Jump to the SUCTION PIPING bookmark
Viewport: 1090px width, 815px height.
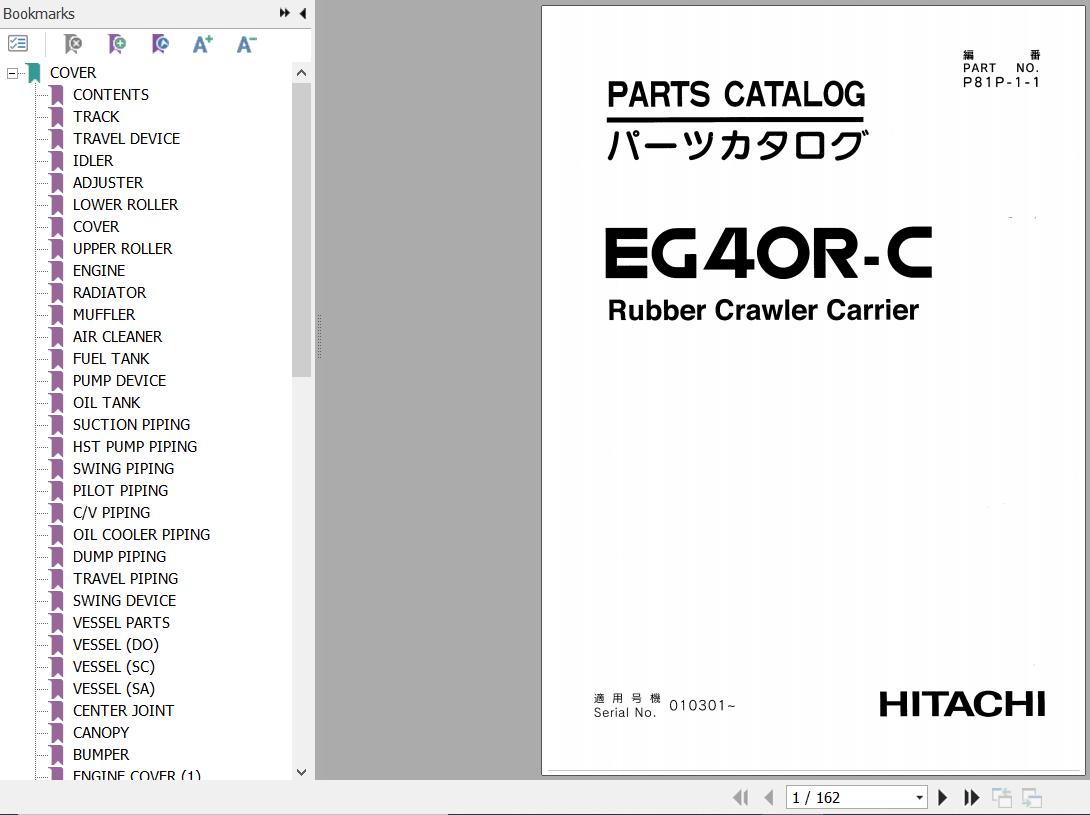pyautogui.click(x=131, y=425)
